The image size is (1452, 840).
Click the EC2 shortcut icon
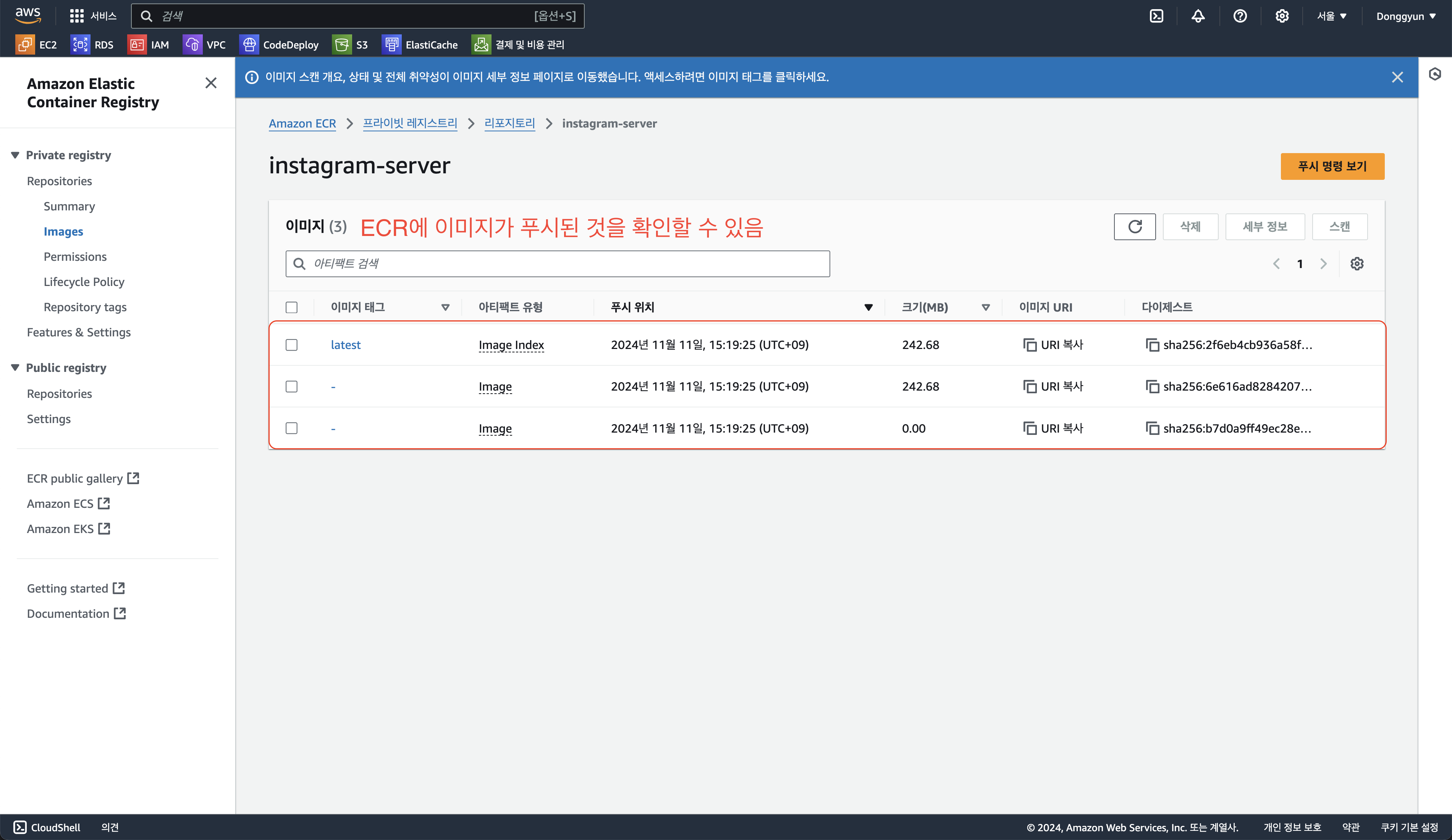[25, 44]
